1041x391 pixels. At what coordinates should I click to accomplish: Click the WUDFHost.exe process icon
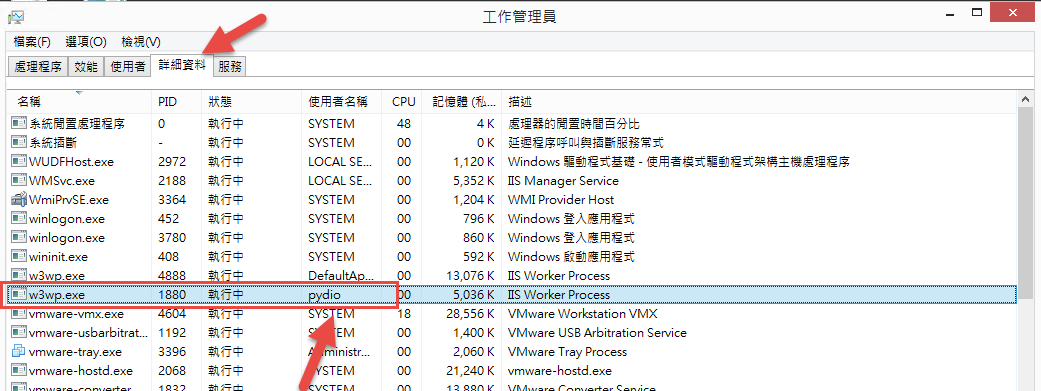tap(19, 161)
